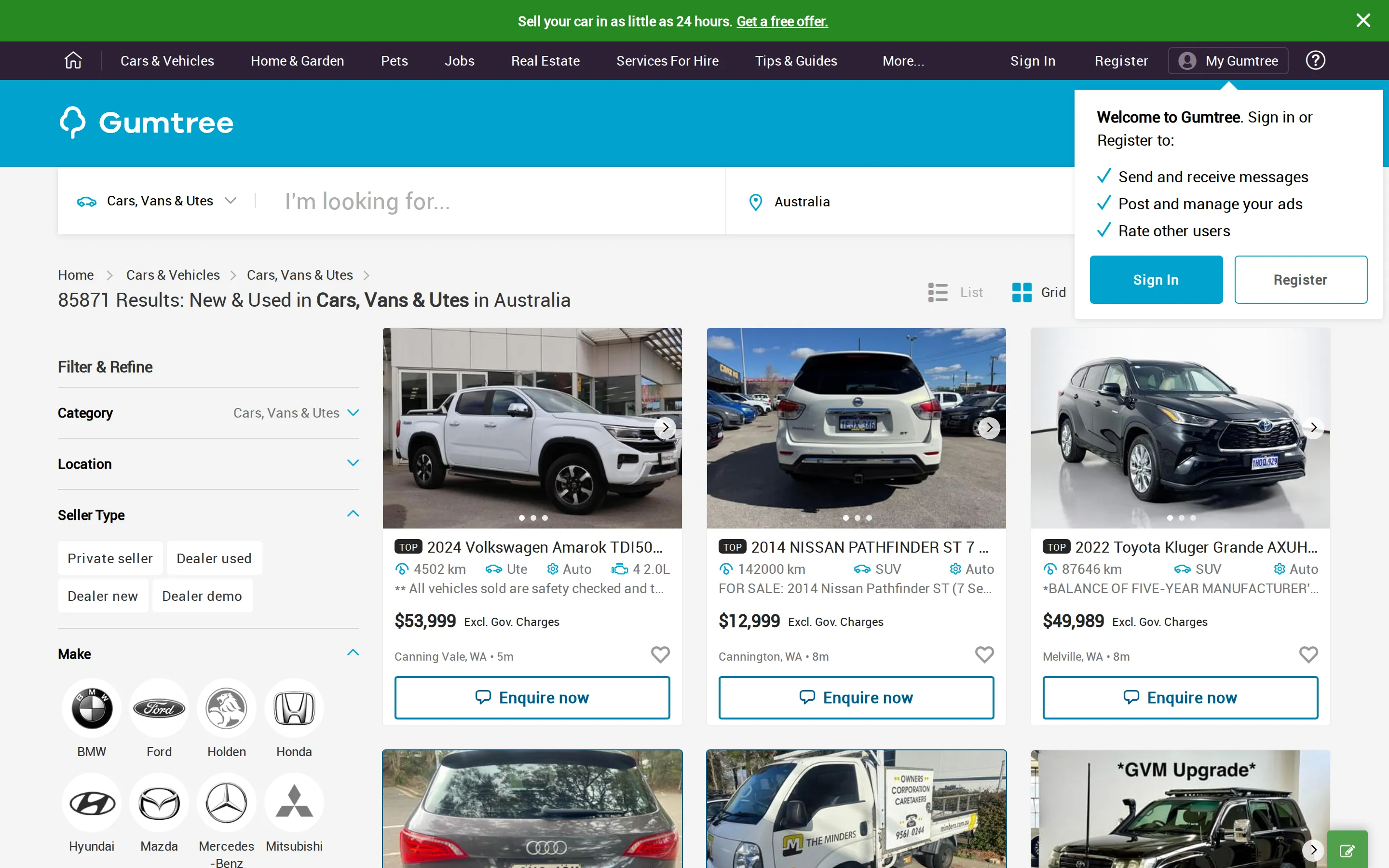1389x868 pixels.
Task: Enquire now on Toyota Kluger listing
Action: pos(1180,697)
